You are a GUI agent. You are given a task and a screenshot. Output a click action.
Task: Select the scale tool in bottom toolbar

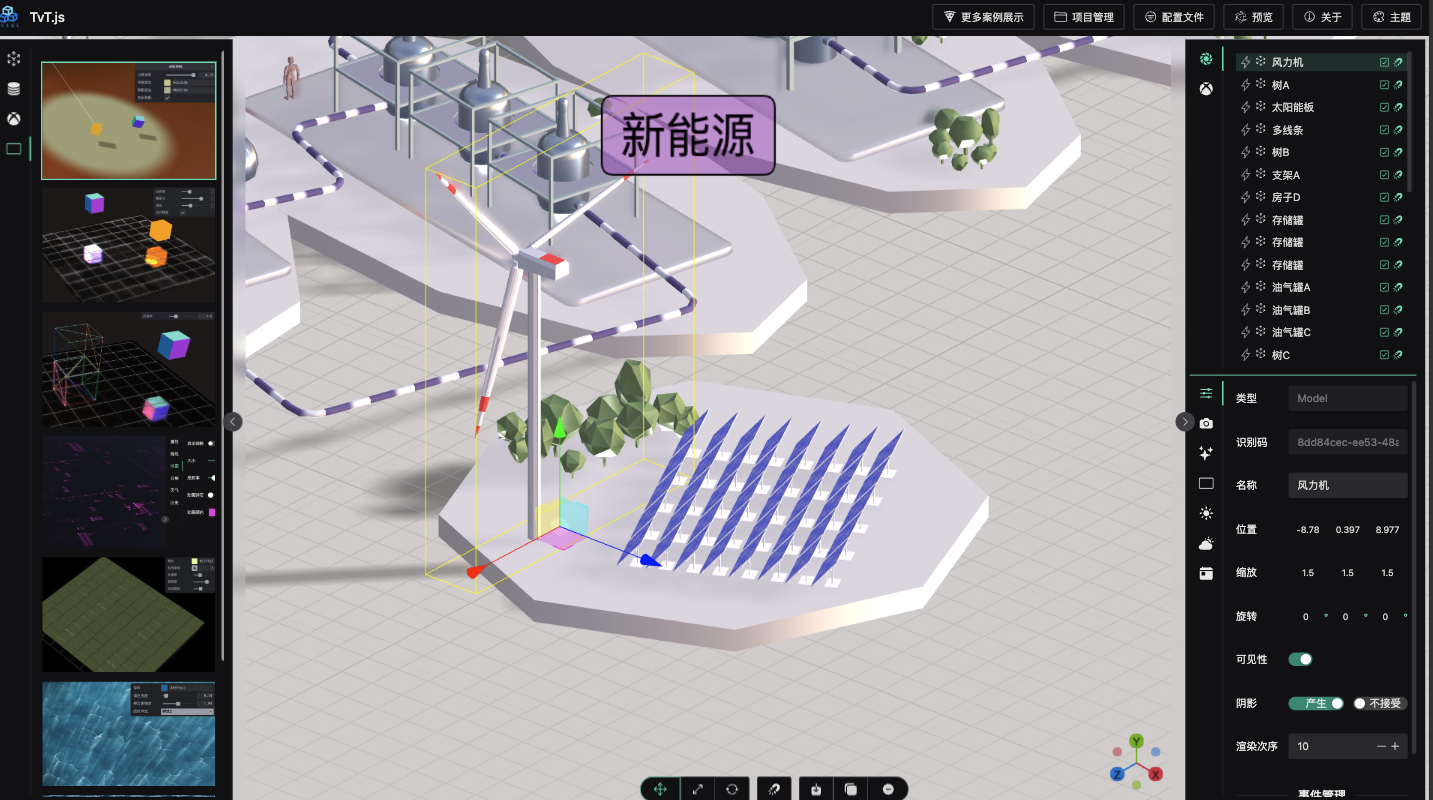tap(697, 789)
